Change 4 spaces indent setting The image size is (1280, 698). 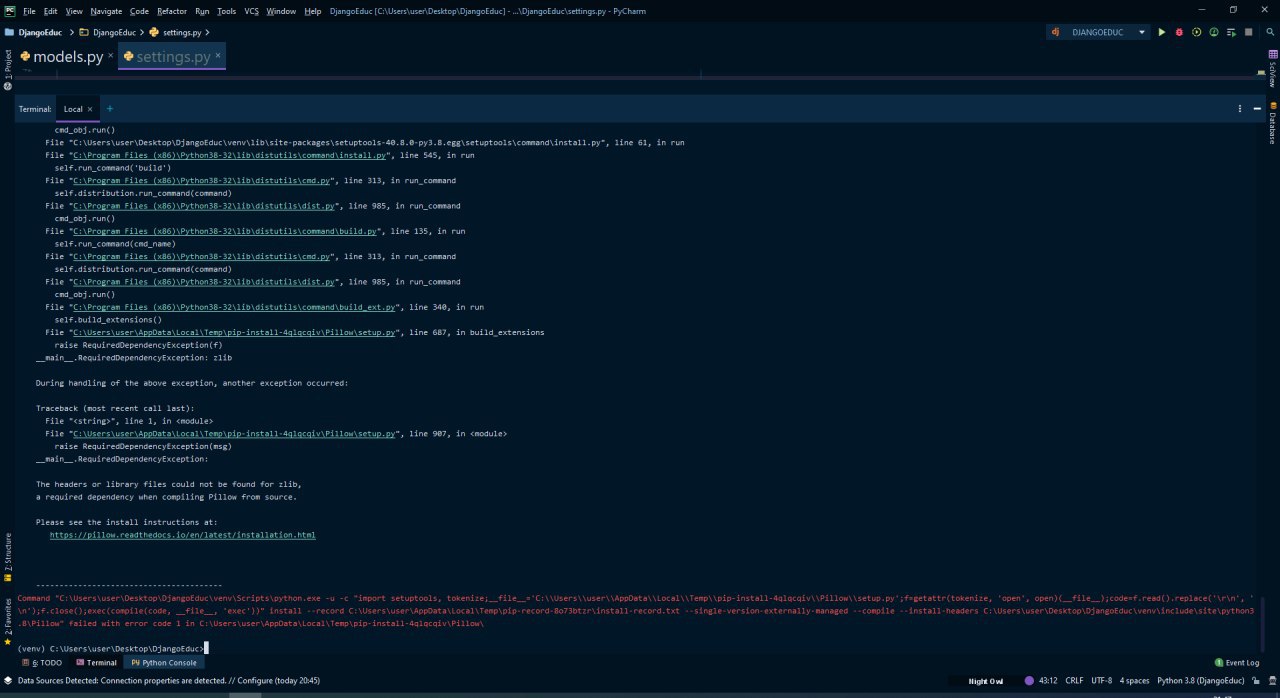click(x=1134, y=681)
